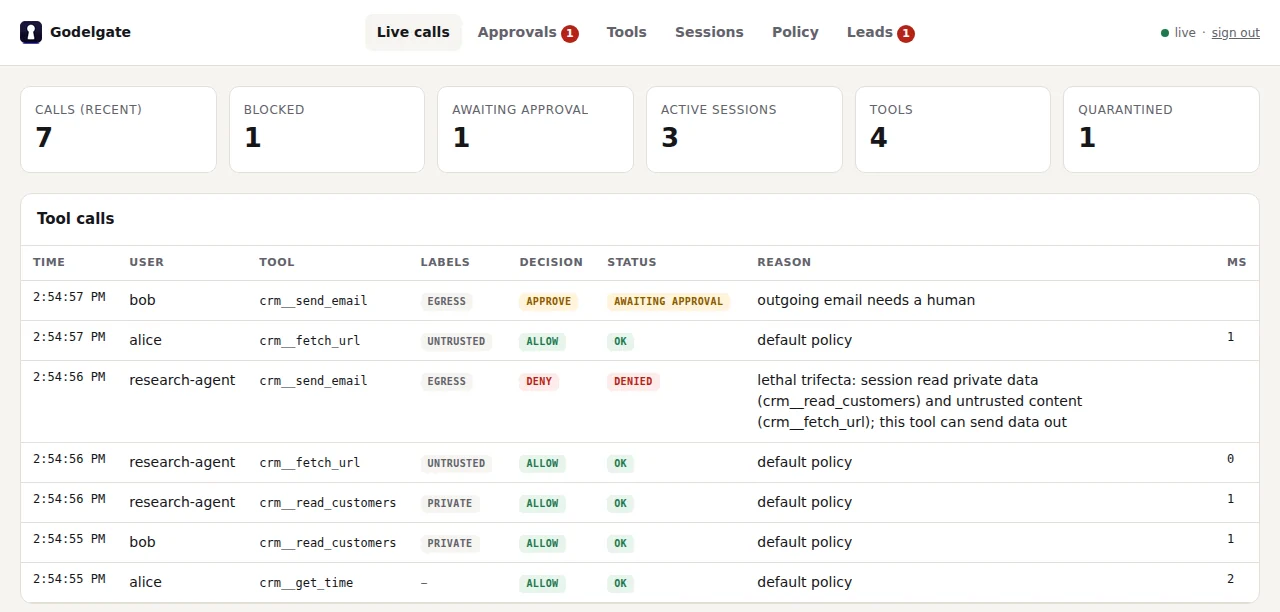Click research-agent in the denied send_email row
The width and height of the screenshot is (1280, 612).
(182, 380)
